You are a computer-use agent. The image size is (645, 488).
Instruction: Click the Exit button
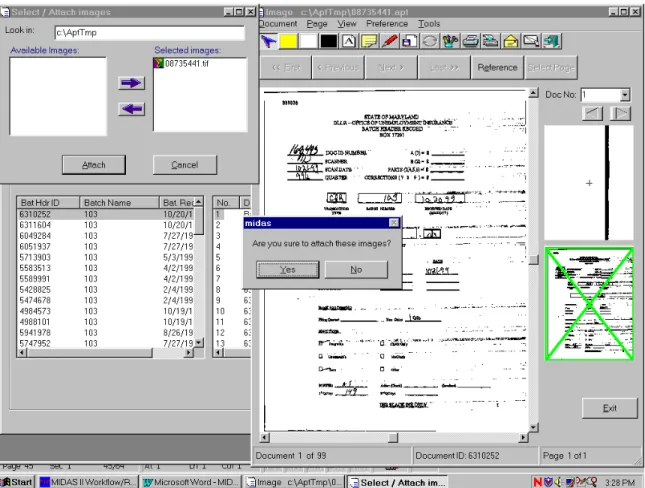609,408
